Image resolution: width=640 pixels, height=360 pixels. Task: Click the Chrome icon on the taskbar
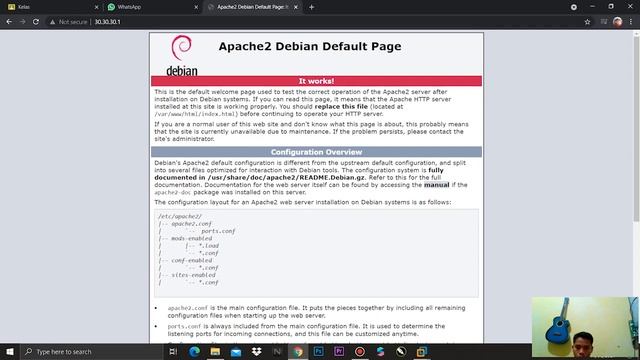coord(298,351)
